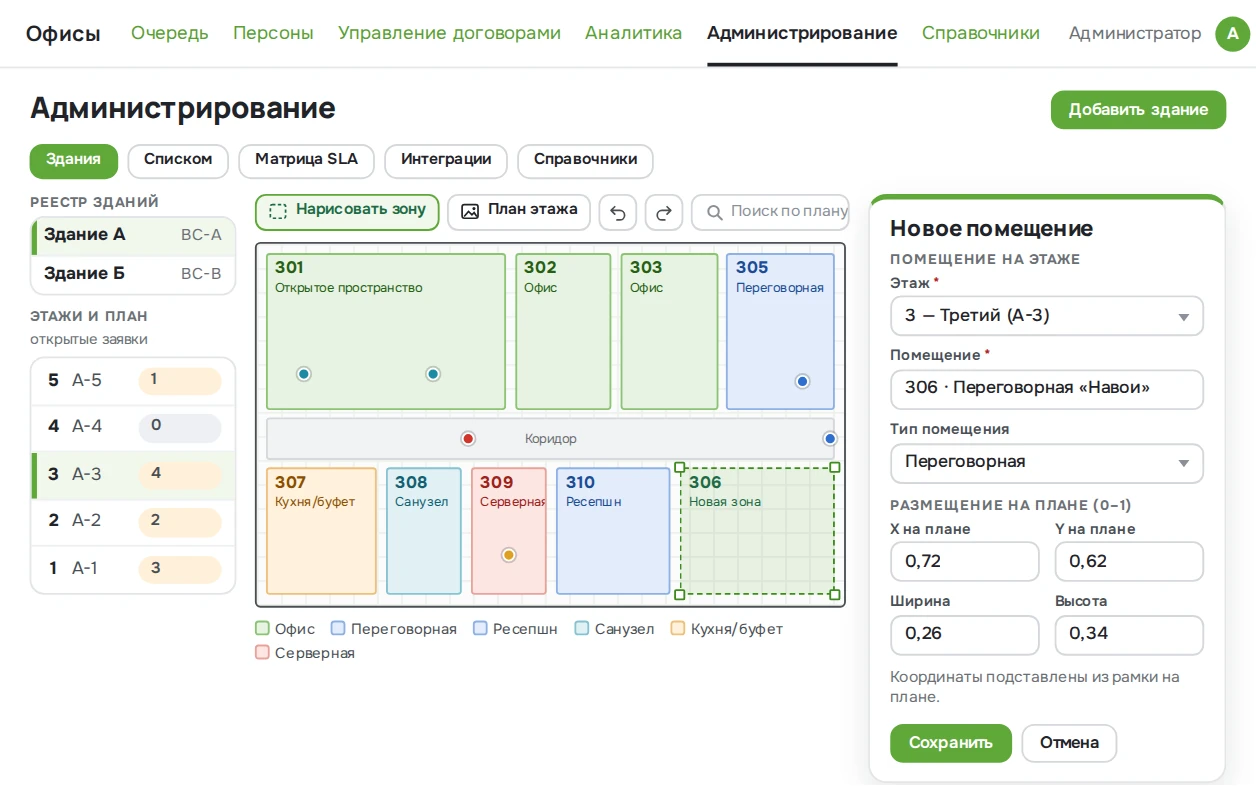Click the Коридор label on the plan
The image size is (1256, 786).
click(551, 439)
